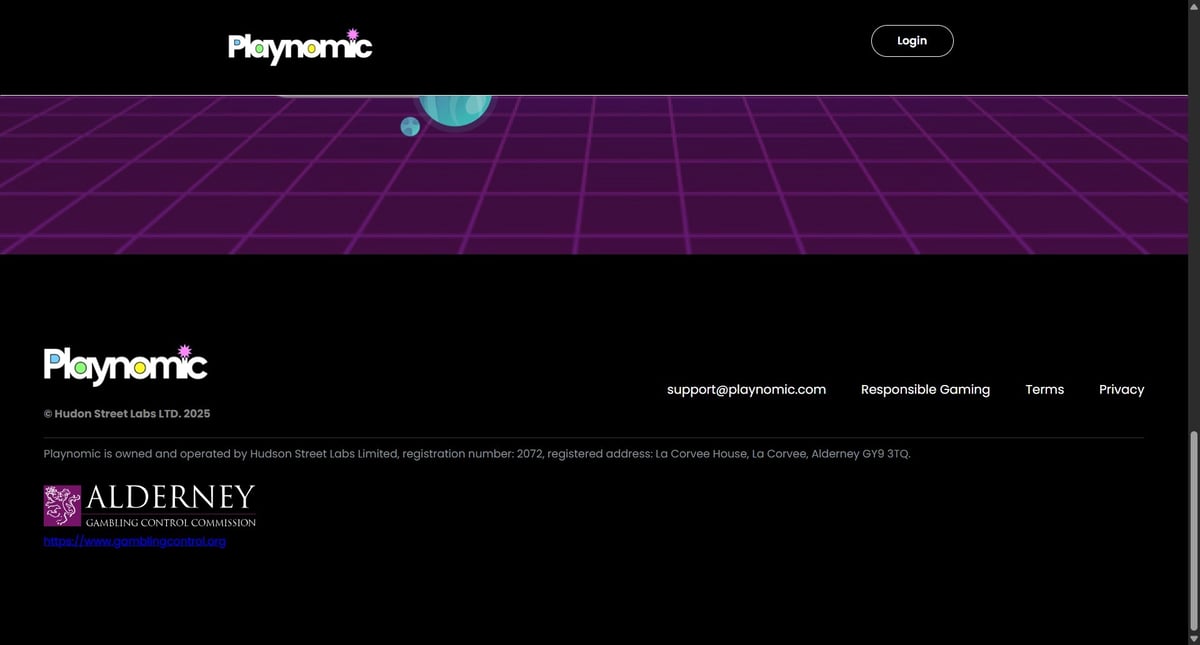Go to the Terms page

pos(1044,390)
